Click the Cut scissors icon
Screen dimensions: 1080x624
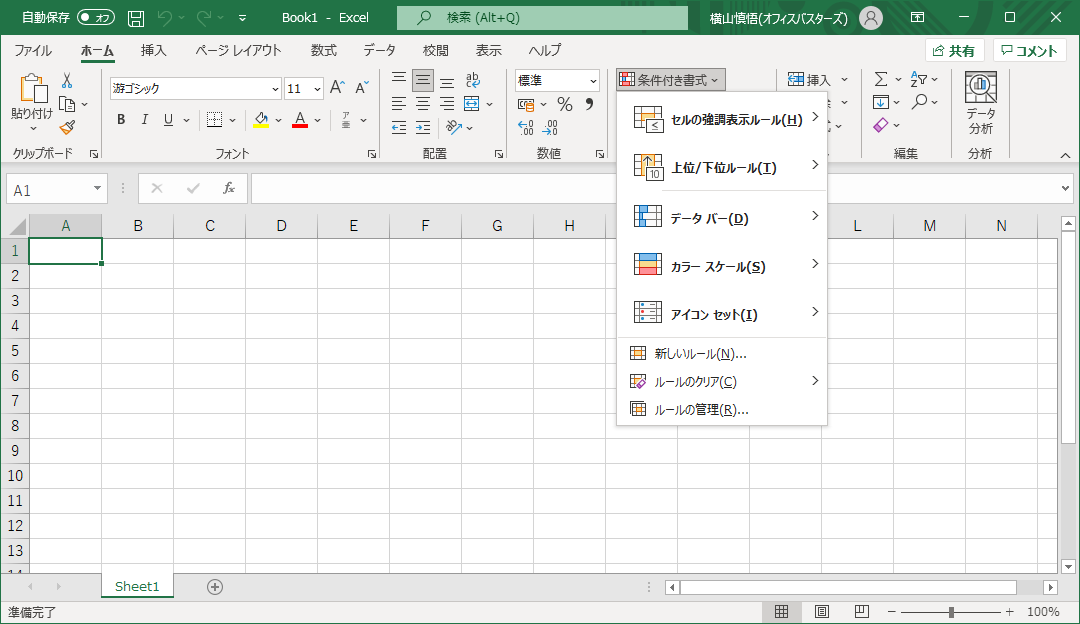[x=67, y=81]
